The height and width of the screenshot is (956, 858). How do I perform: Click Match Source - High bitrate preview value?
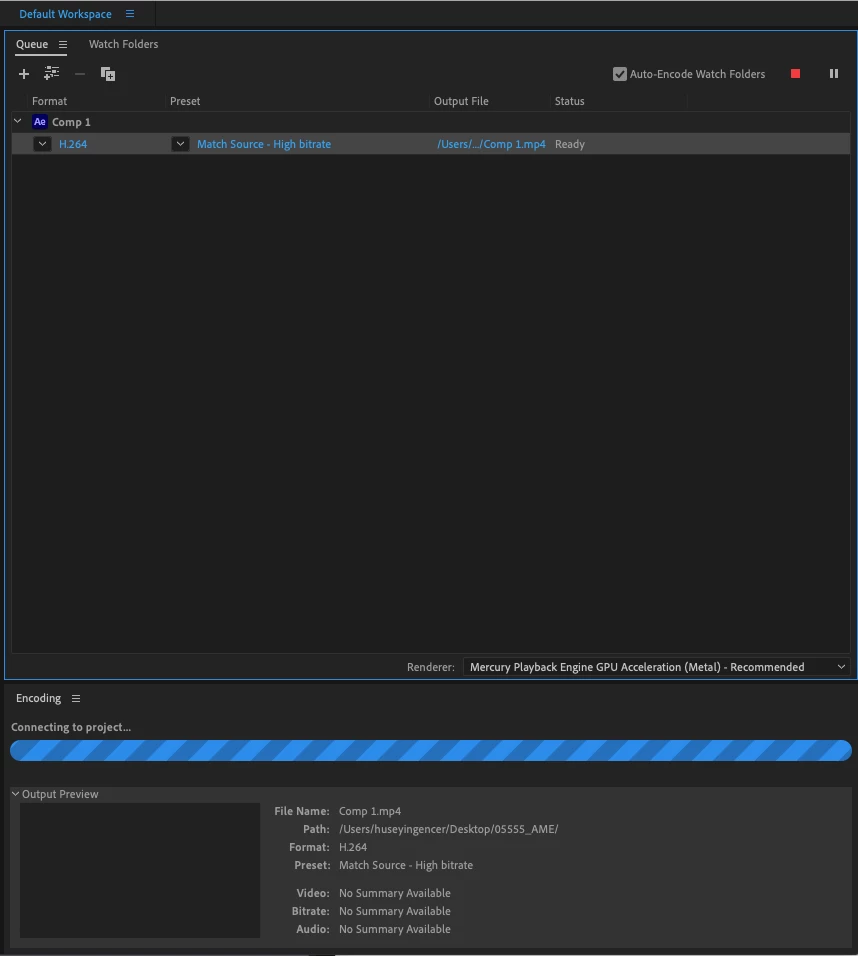coord(406,865)
